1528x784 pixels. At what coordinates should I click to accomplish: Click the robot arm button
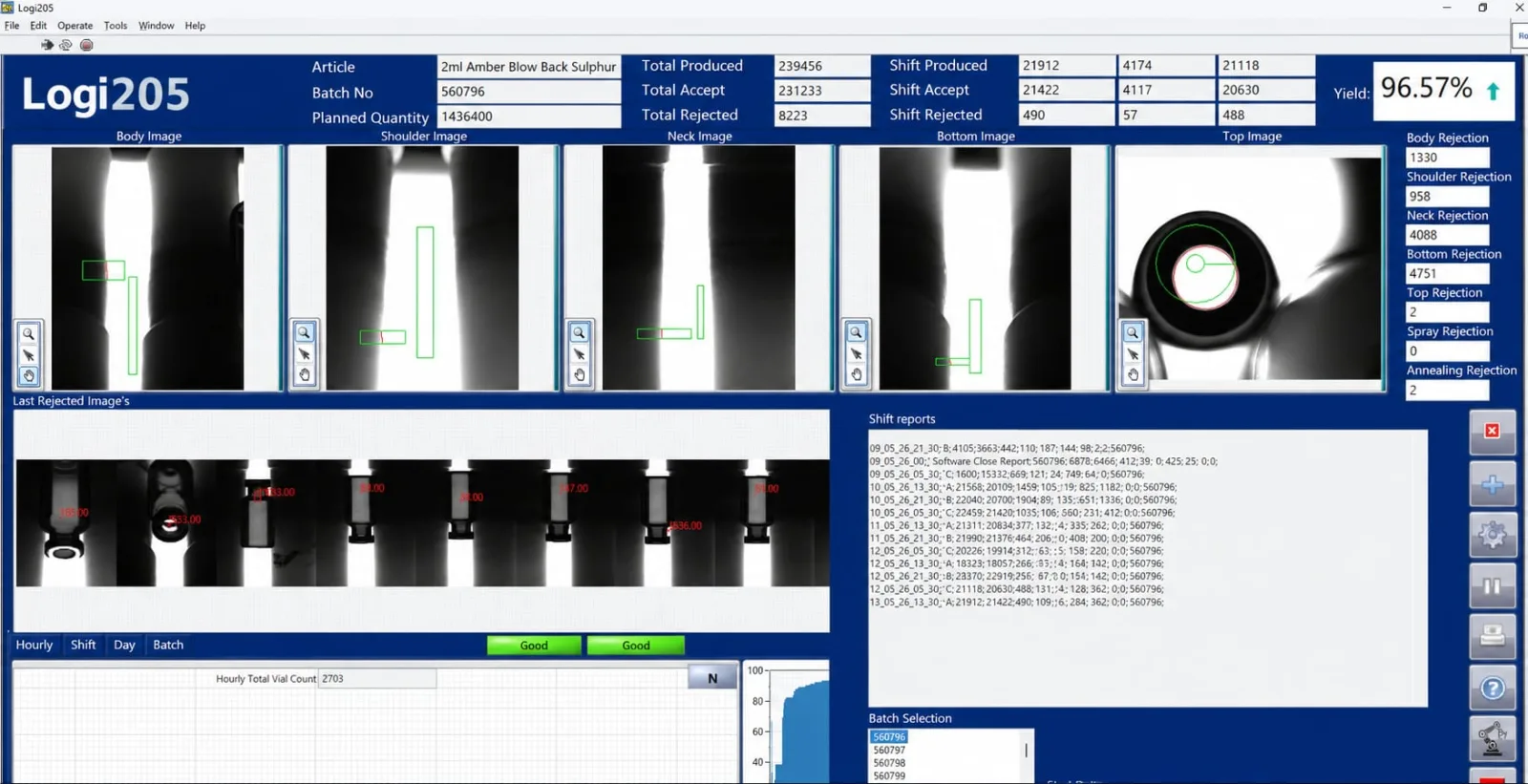click(x=1492, y=738)
